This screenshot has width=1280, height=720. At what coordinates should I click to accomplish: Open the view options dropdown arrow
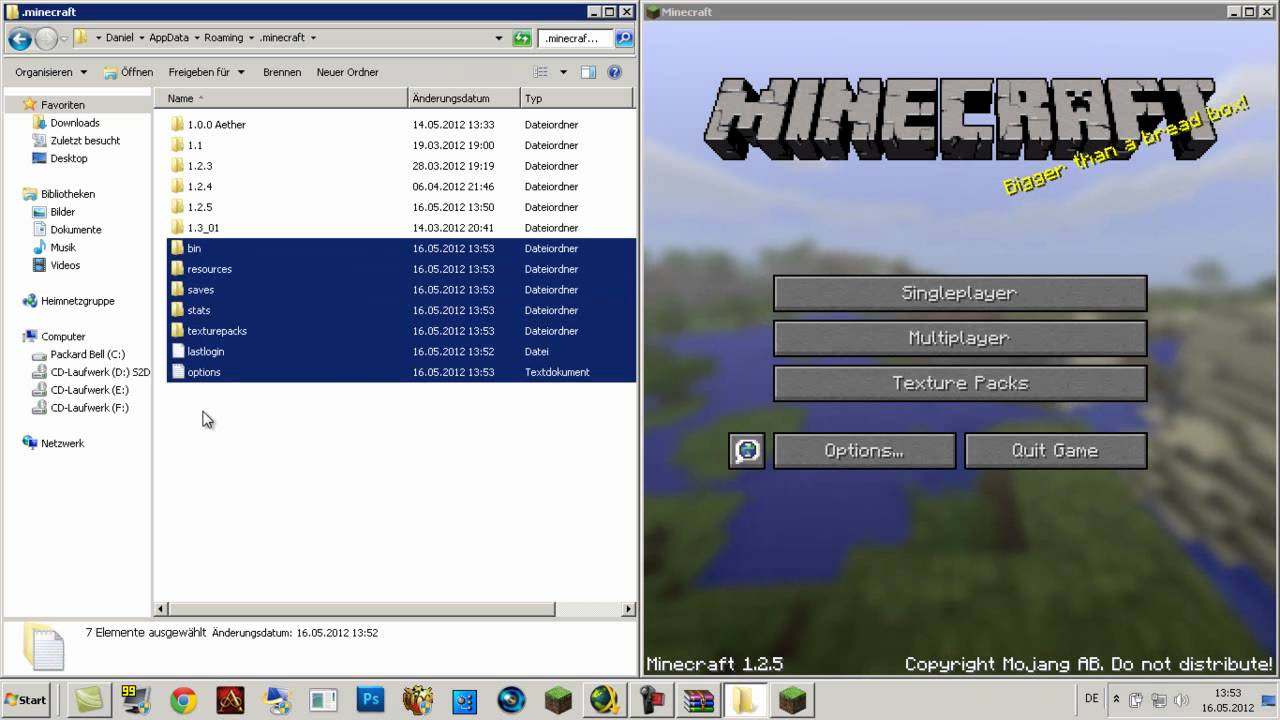coord(563,72)
